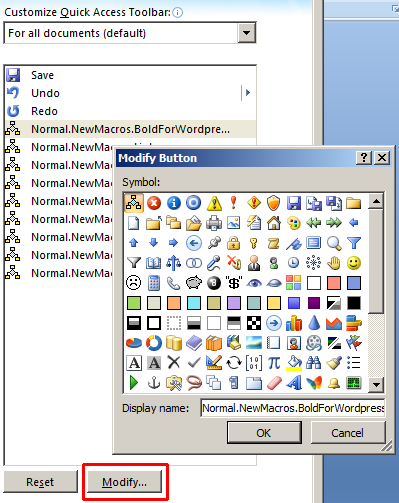Choose the pie chart symbol
Image resolution: width=399 pixels, height=503 pixels.
(134, 343)
